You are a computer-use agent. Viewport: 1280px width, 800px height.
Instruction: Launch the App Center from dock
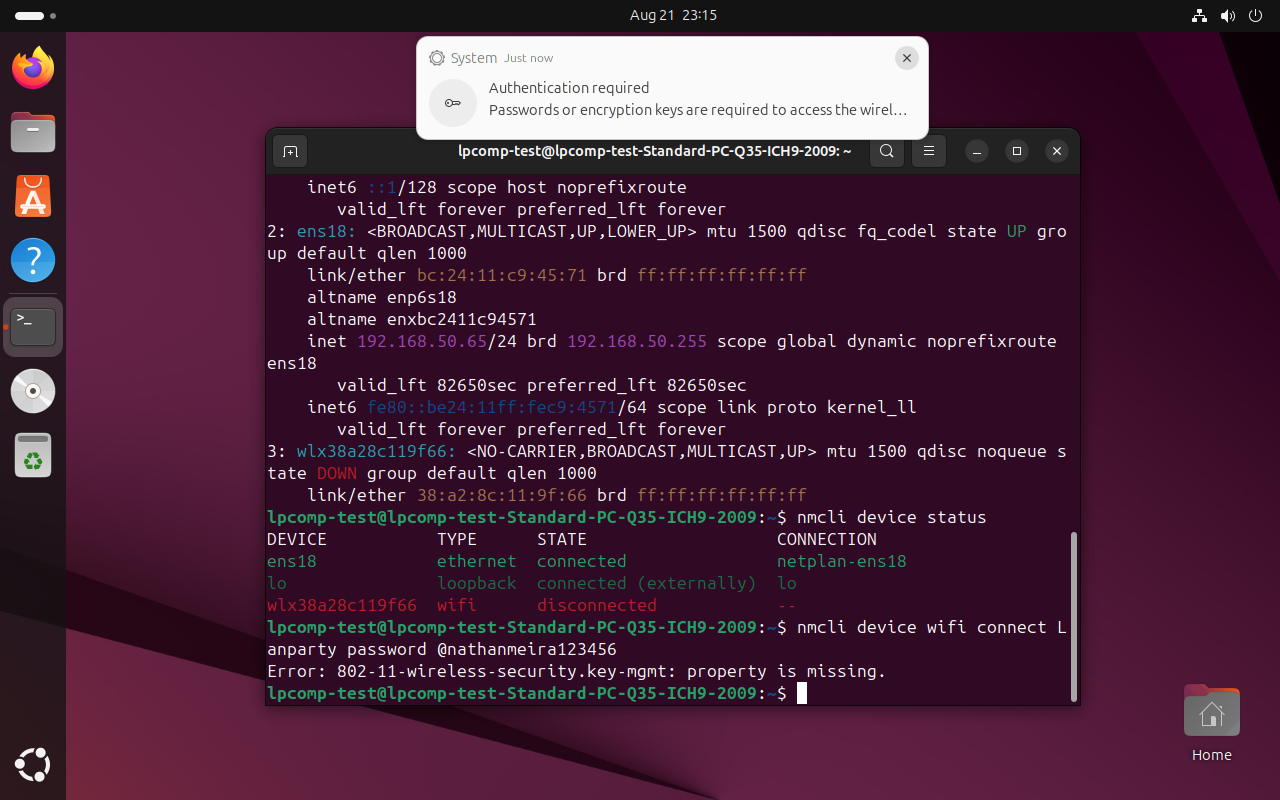[x=33, y=196]
